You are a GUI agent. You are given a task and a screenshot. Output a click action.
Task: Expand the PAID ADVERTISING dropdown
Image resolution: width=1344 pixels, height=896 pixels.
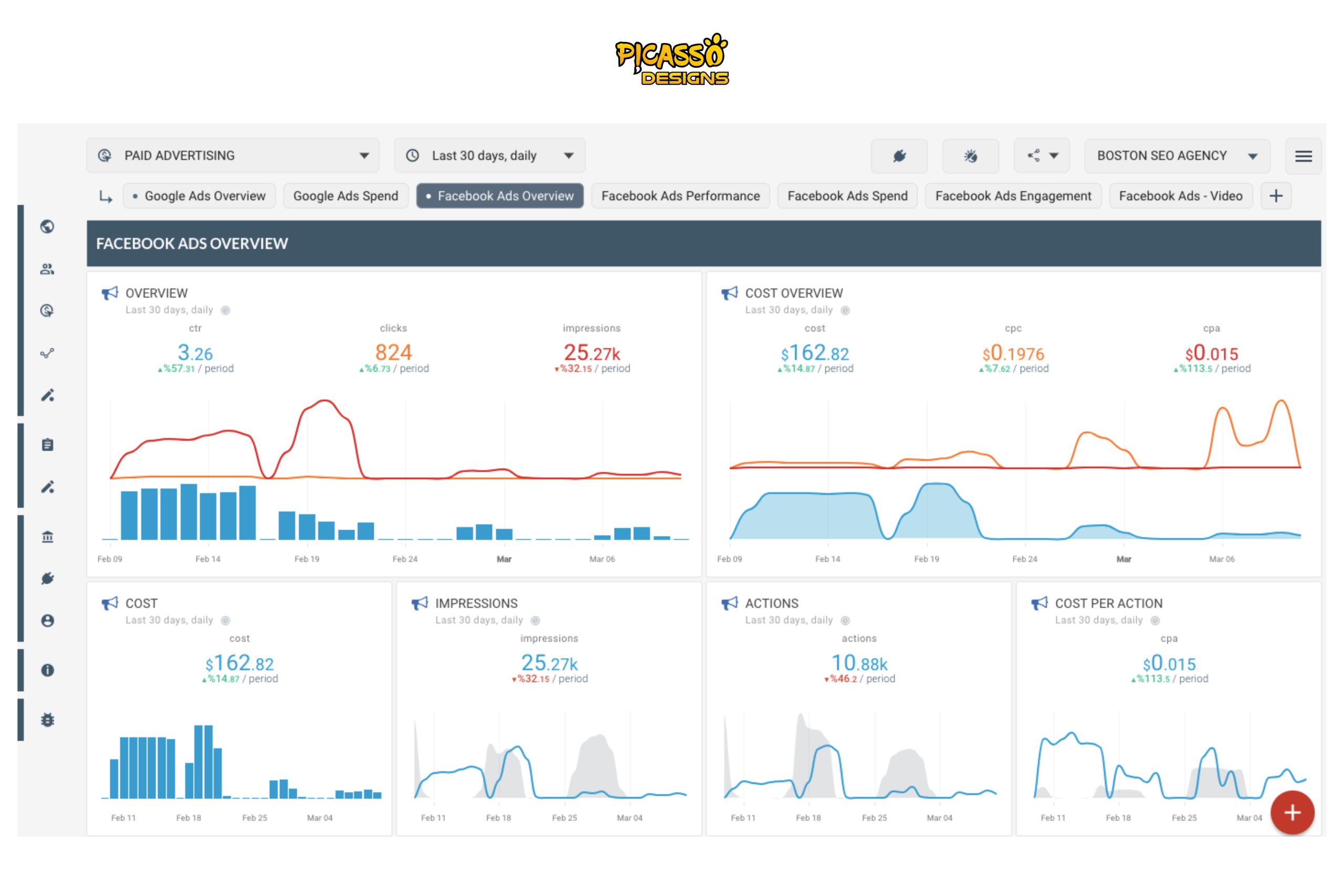233,155
